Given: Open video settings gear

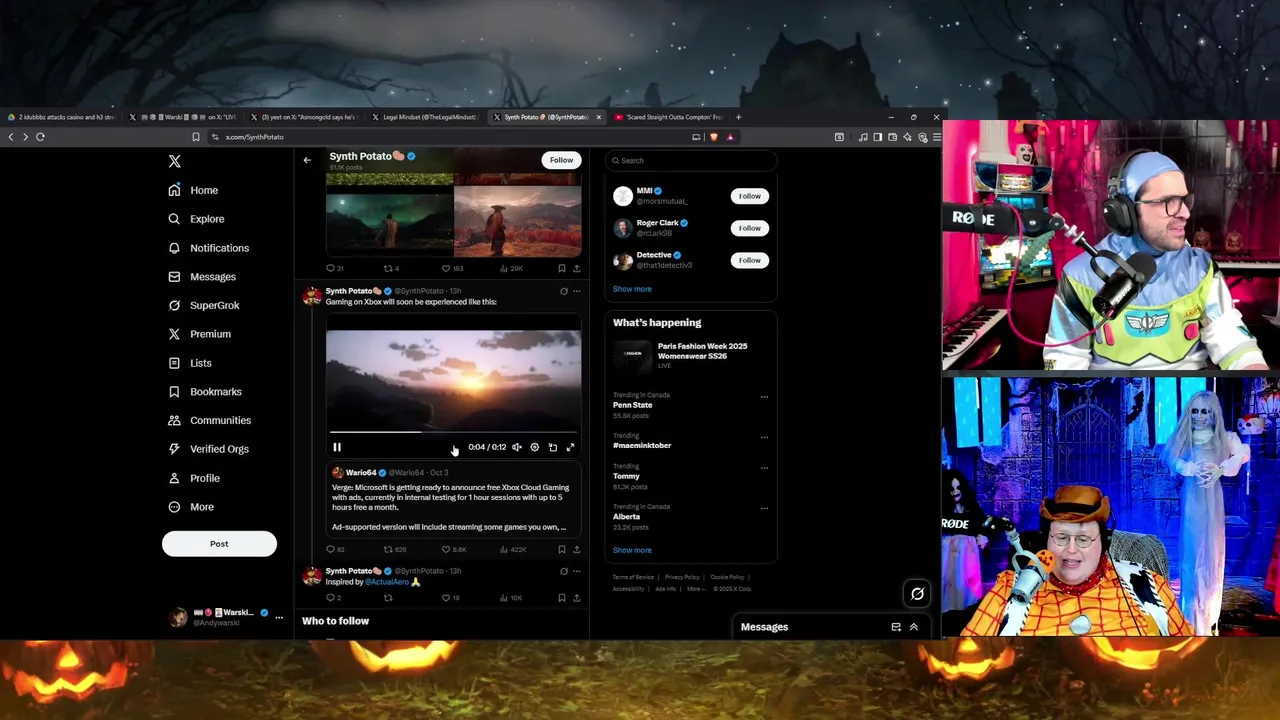Looking at the screenshot, I should click(x=535, y=447).
